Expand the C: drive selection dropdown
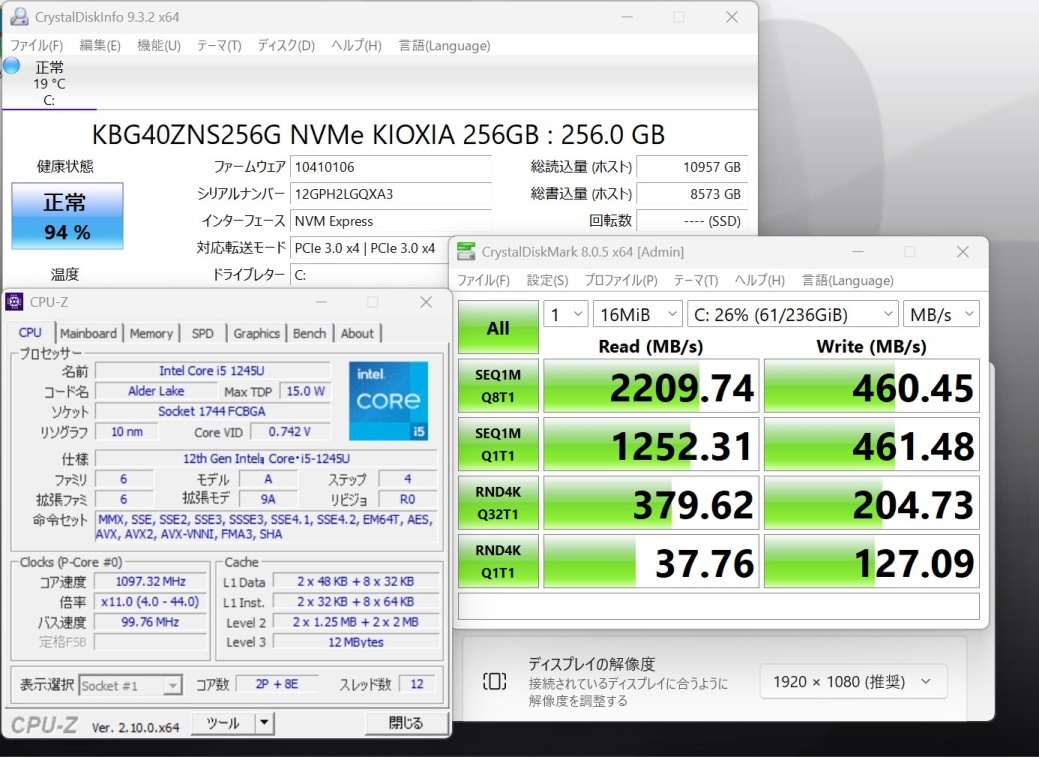 (792, 315)
